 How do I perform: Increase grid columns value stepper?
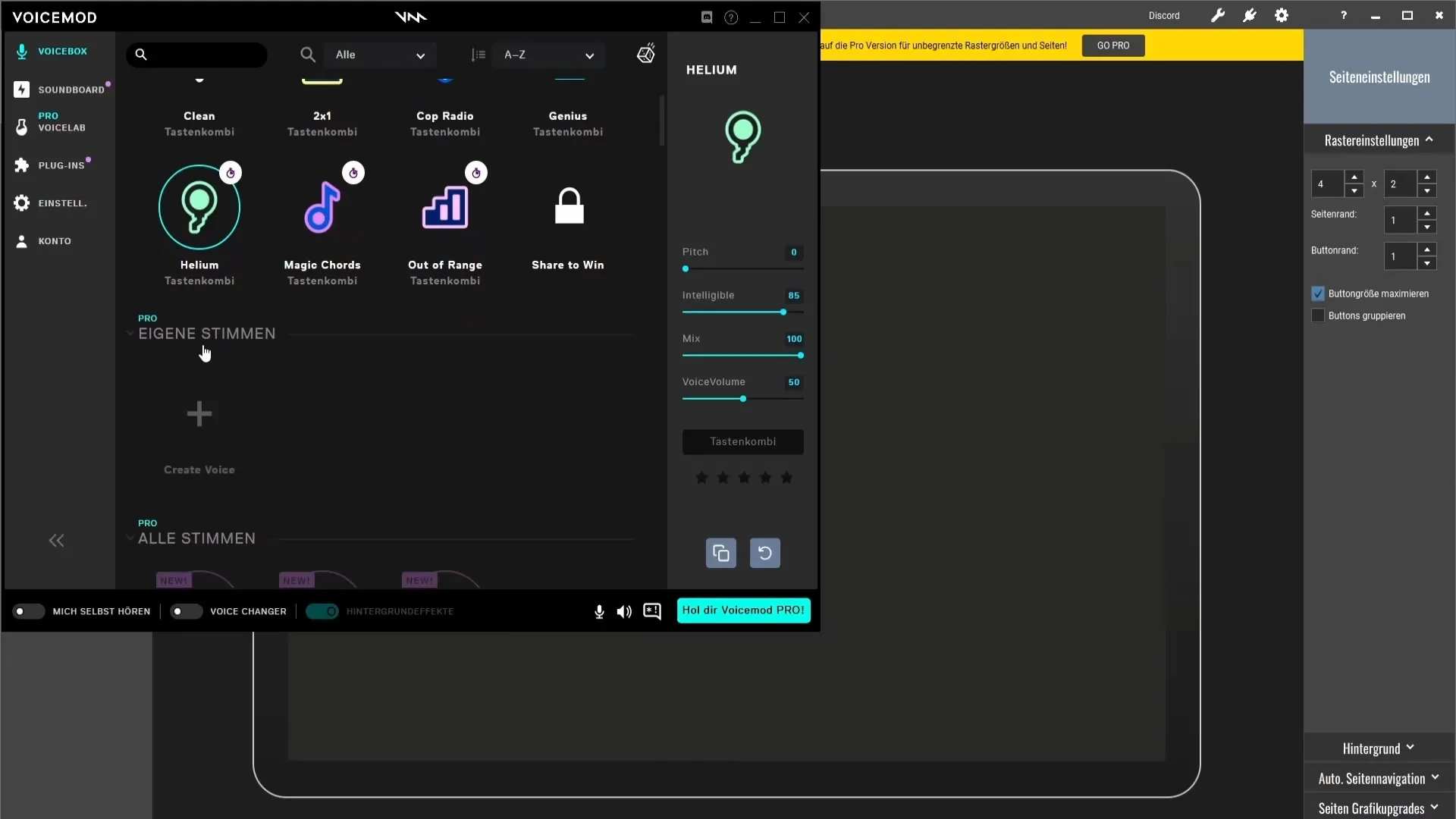(x=1354, y=177)
